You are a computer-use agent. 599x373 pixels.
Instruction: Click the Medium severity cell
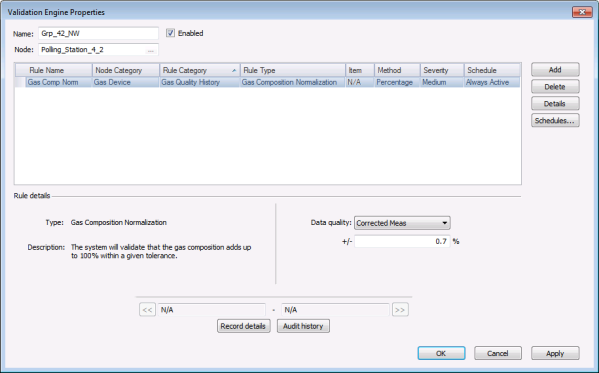coord(442,82)
